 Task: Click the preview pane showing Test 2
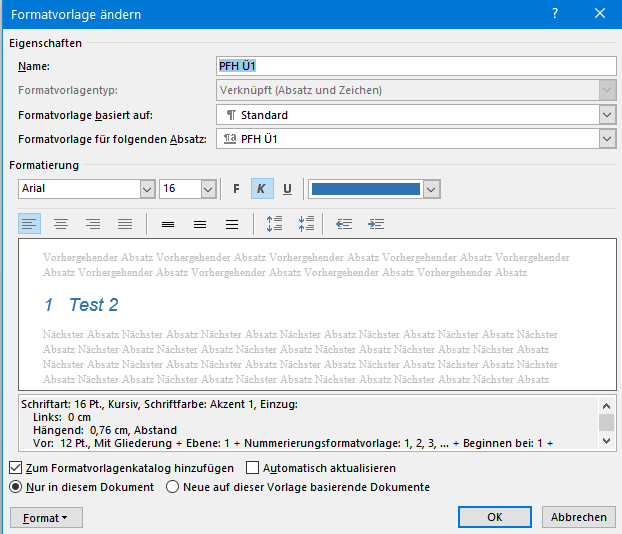point(317,315)
